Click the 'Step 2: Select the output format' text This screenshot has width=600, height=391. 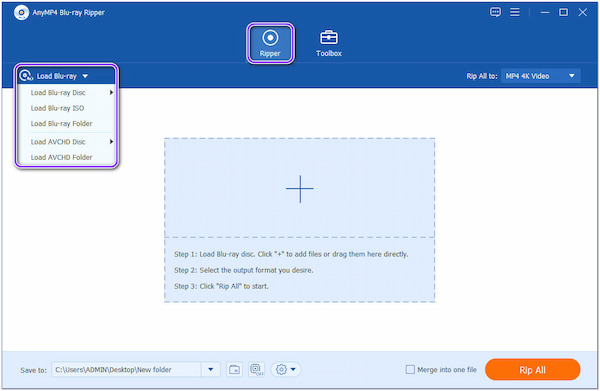click(244, 270)
